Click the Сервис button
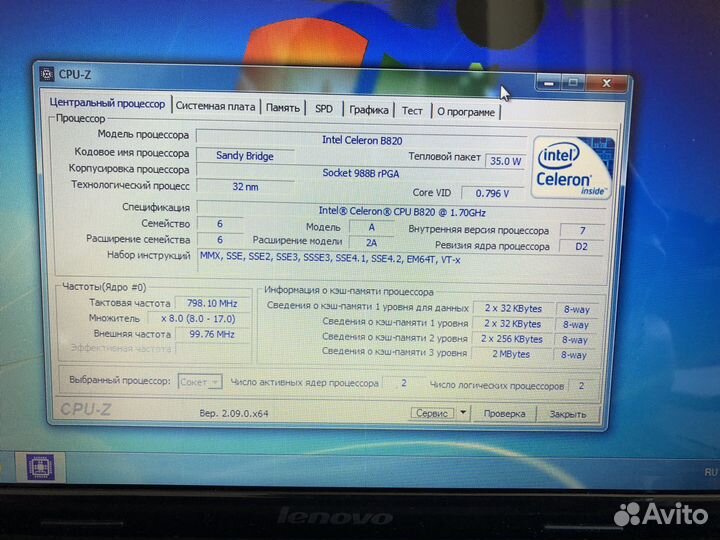Viewport: 720px width, 540px height. [432, 413]
